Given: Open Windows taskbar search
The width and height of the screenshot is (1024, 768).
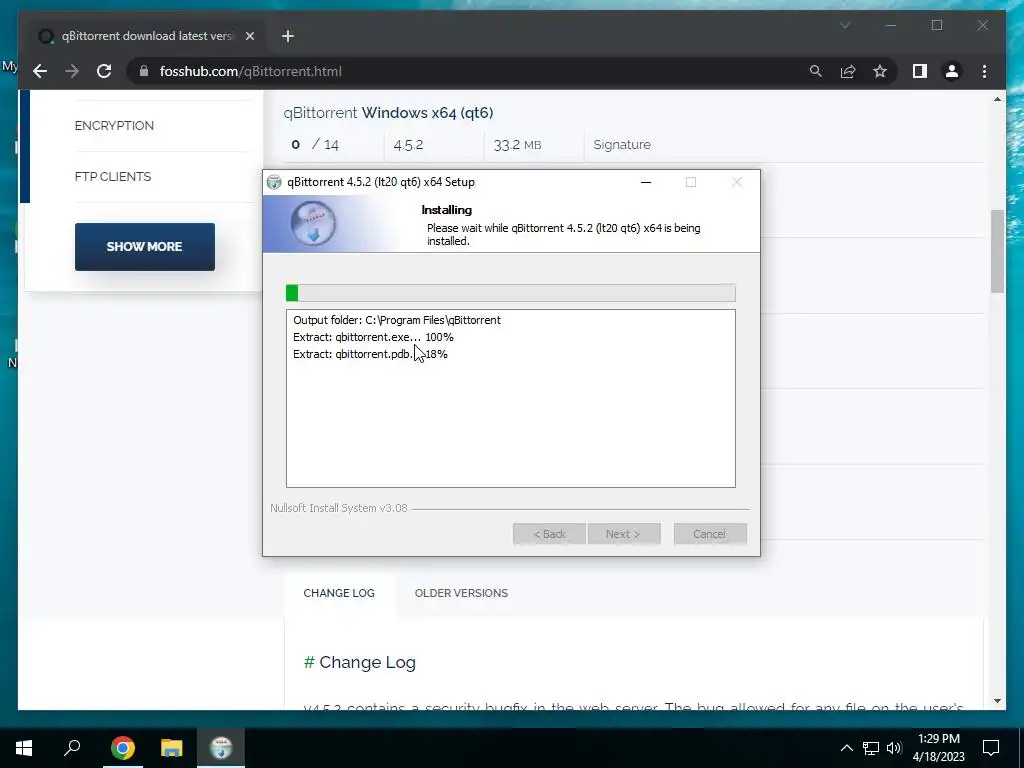Looking at the screenshot, I should [72, 748].
